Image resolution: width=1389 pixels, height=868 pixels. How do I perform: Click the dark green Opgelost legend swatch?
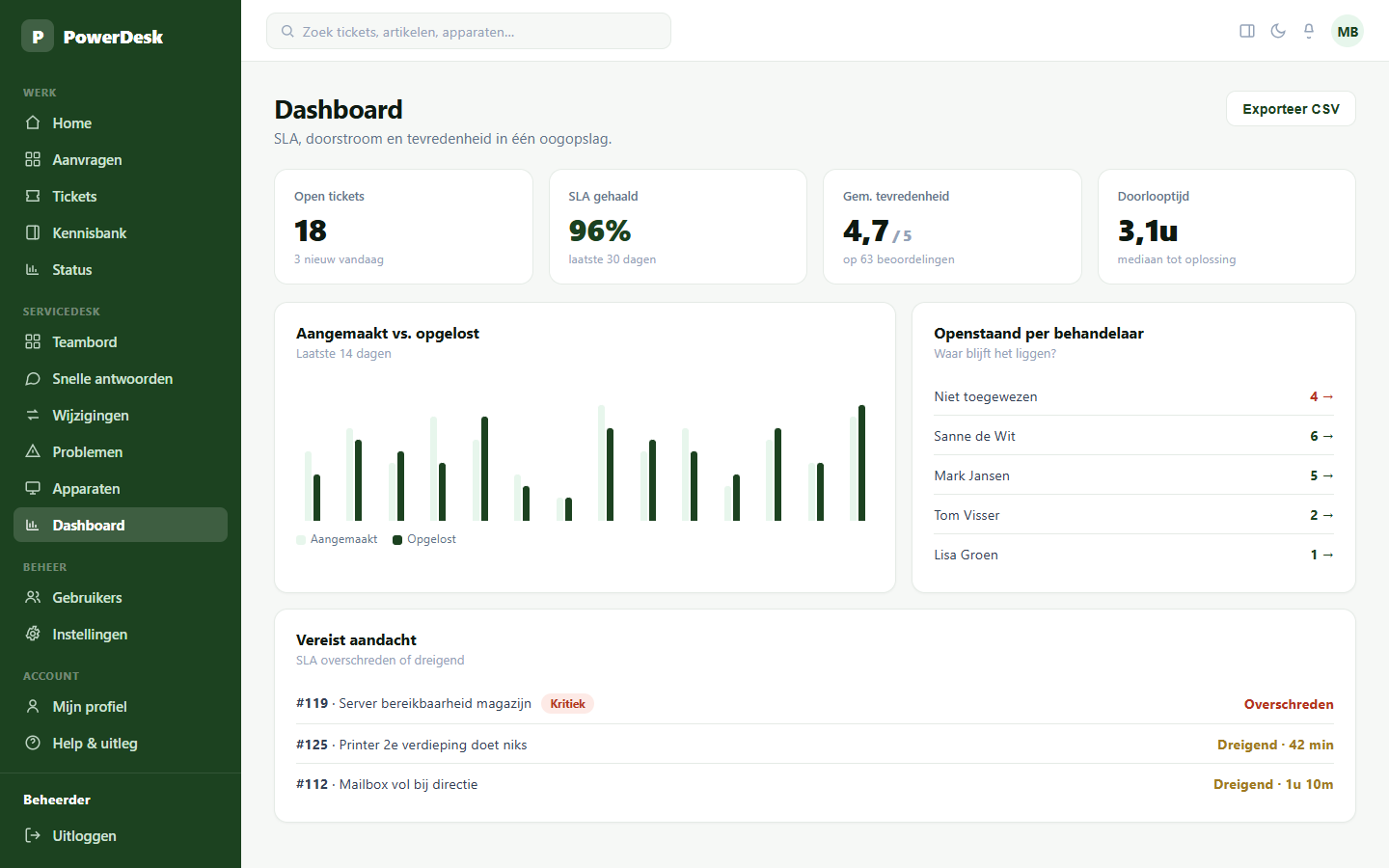pos(397,540)
